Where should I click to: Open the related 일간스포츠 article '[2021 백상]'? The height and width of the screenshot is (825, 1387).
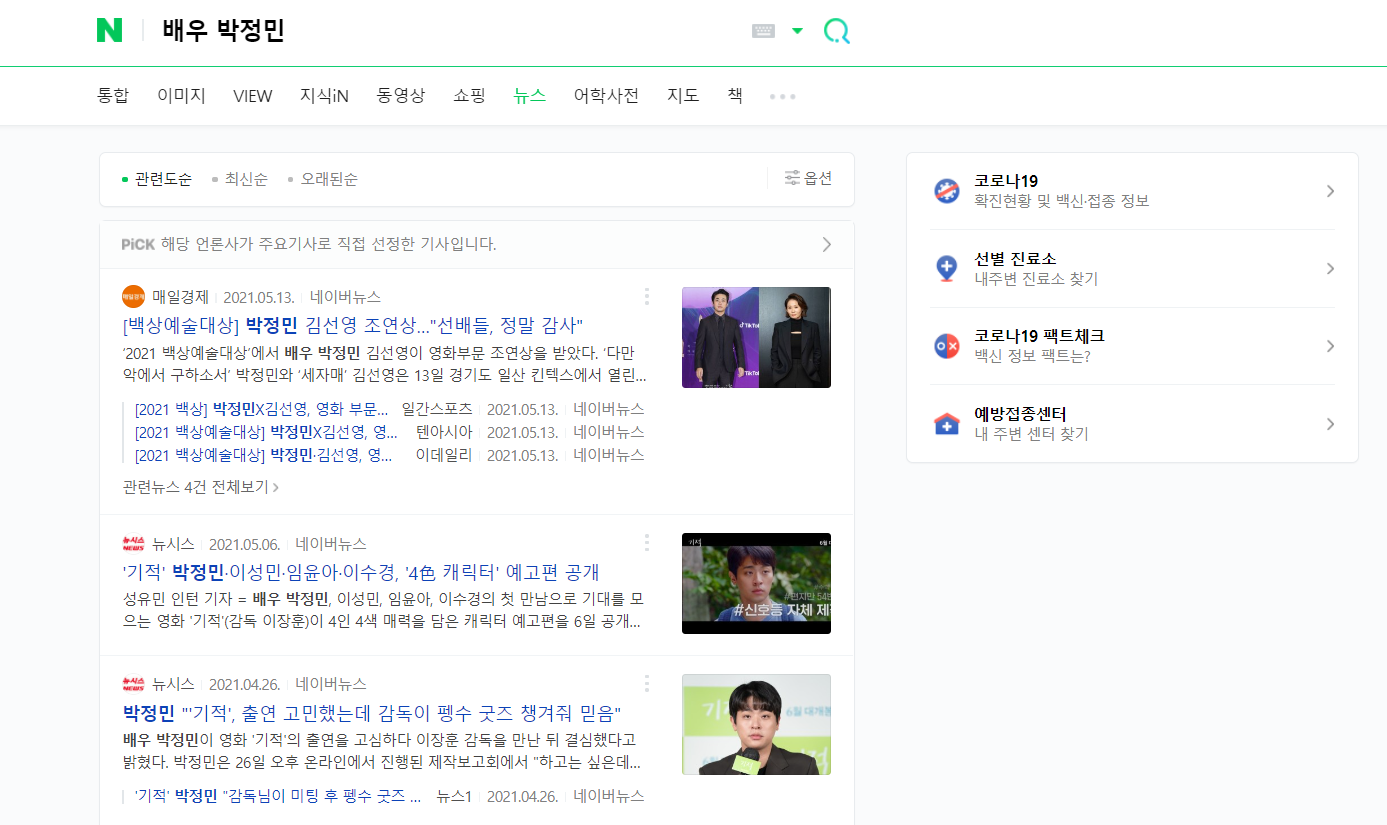262,409
